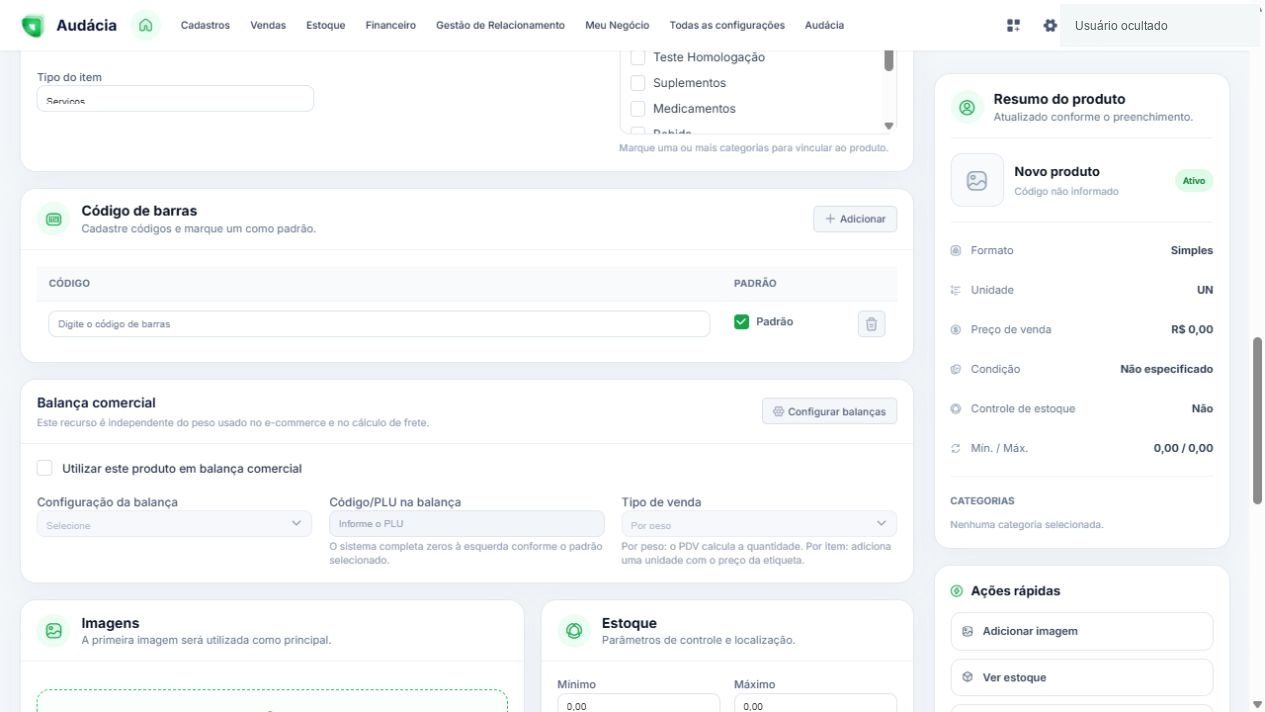Click the Ações rápidas heading icon

pos(957,591)
